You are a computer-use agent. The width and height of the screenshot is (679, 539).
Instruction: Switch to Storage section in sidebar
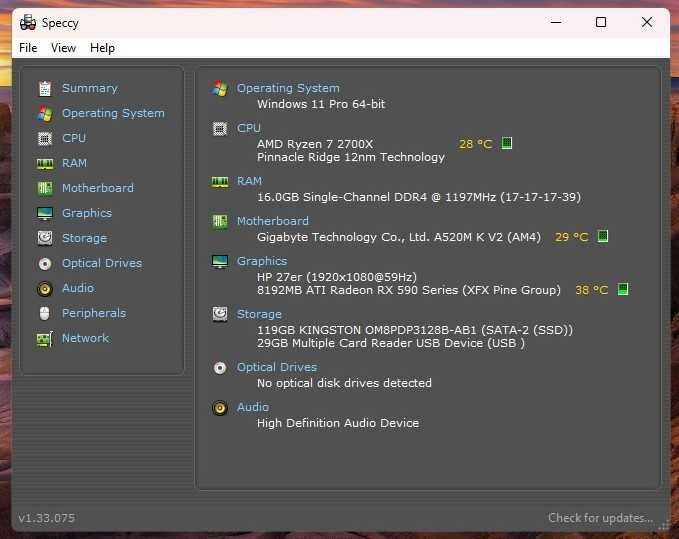(x=84, y=239)
